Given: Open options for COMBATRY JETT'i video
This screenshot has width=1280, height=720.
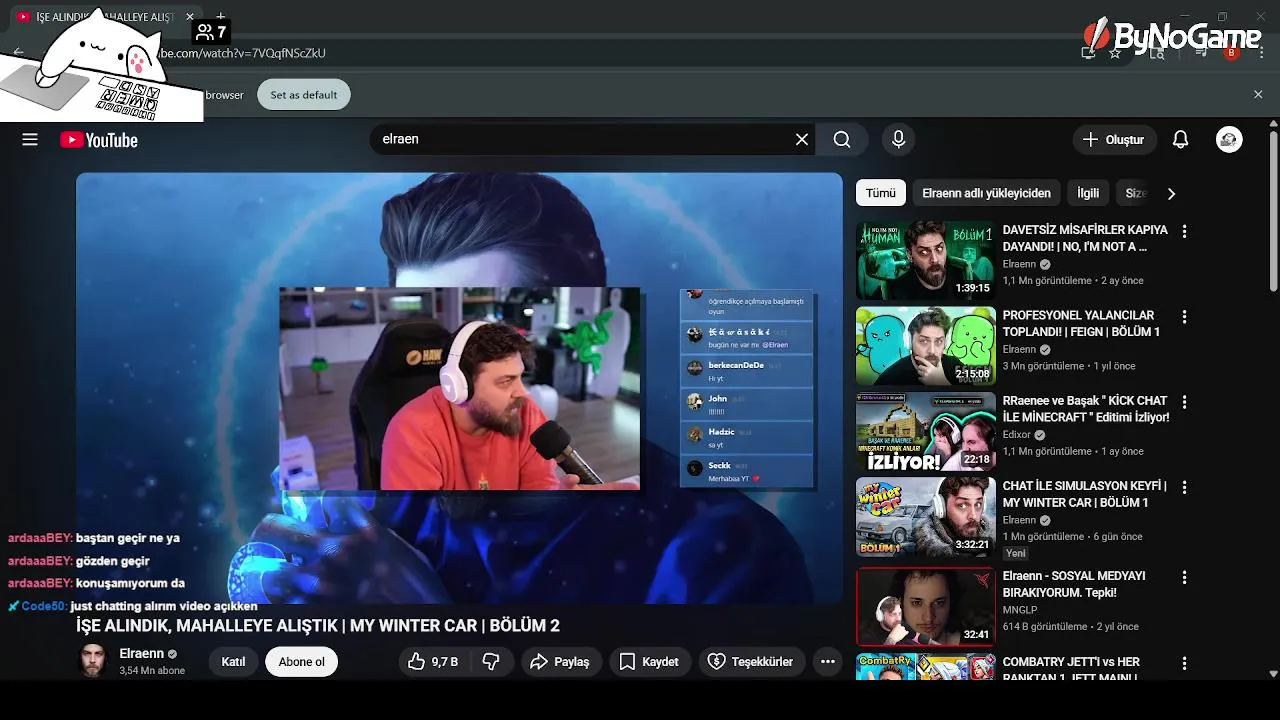Looking at the screenshot, I should 1184,663.
